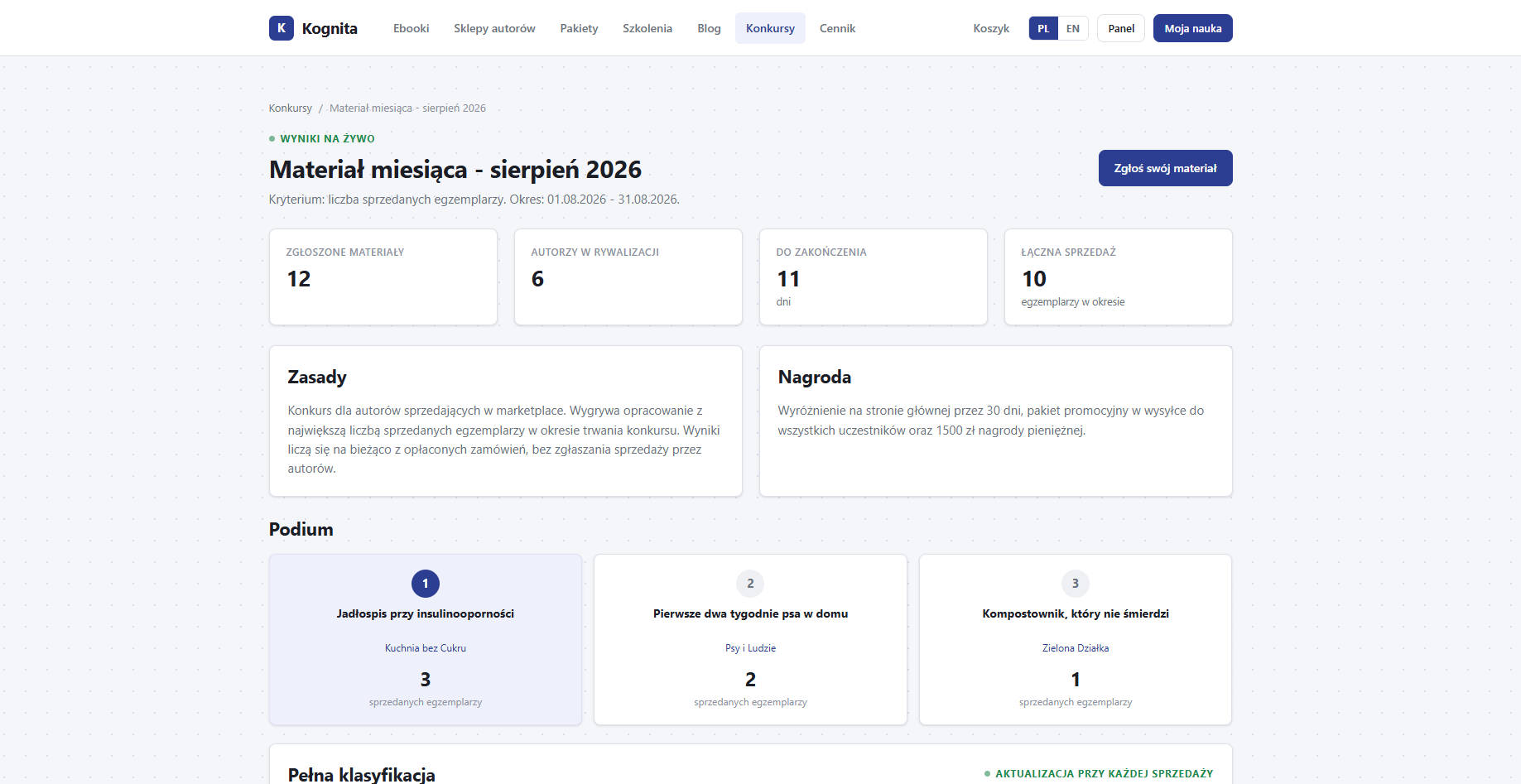Viewport: 1521px width, 784px height.
Task: Open Moja nauka
Action: click(x=1193, y=28)
